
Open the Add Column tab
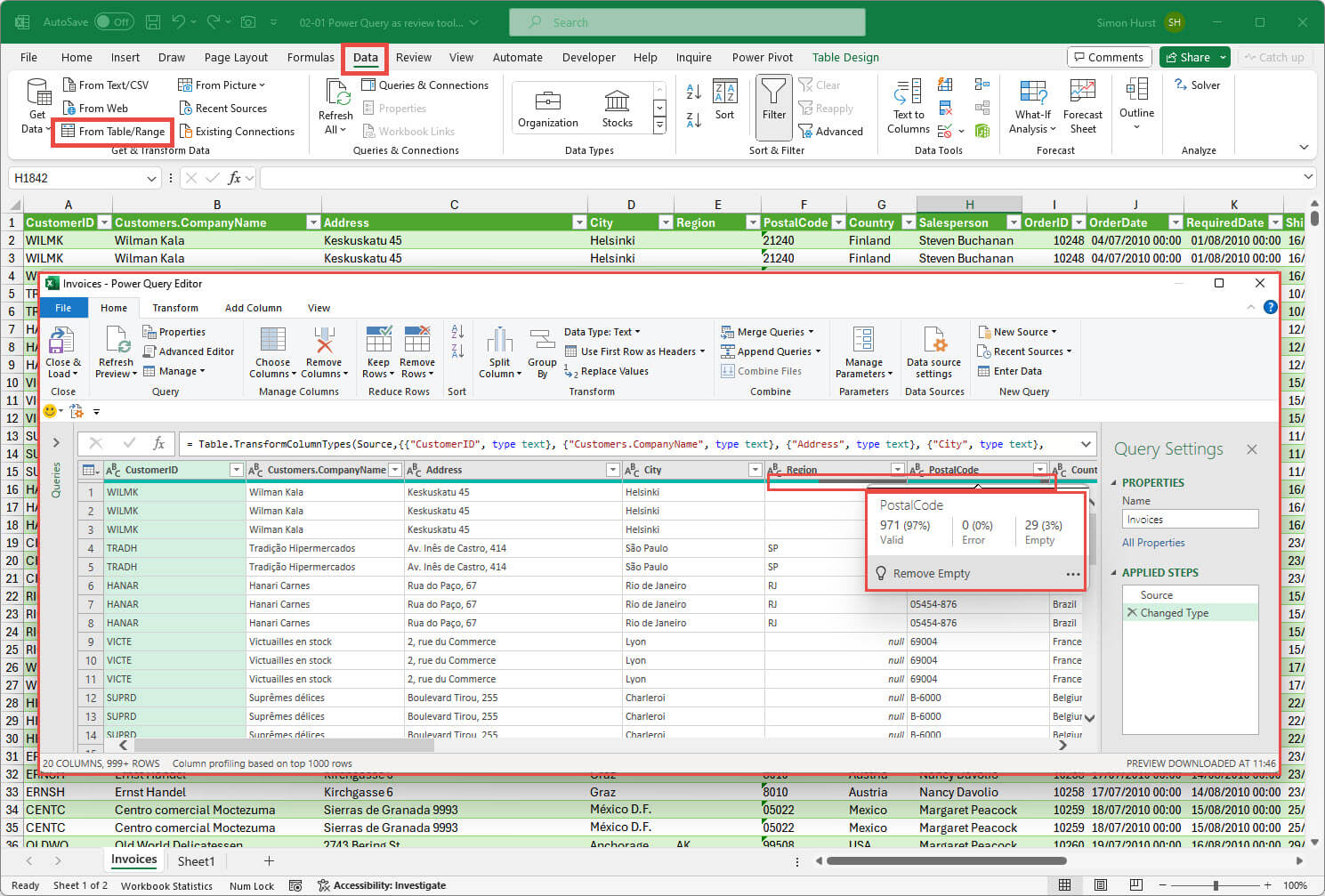click(x=253, y=308)
